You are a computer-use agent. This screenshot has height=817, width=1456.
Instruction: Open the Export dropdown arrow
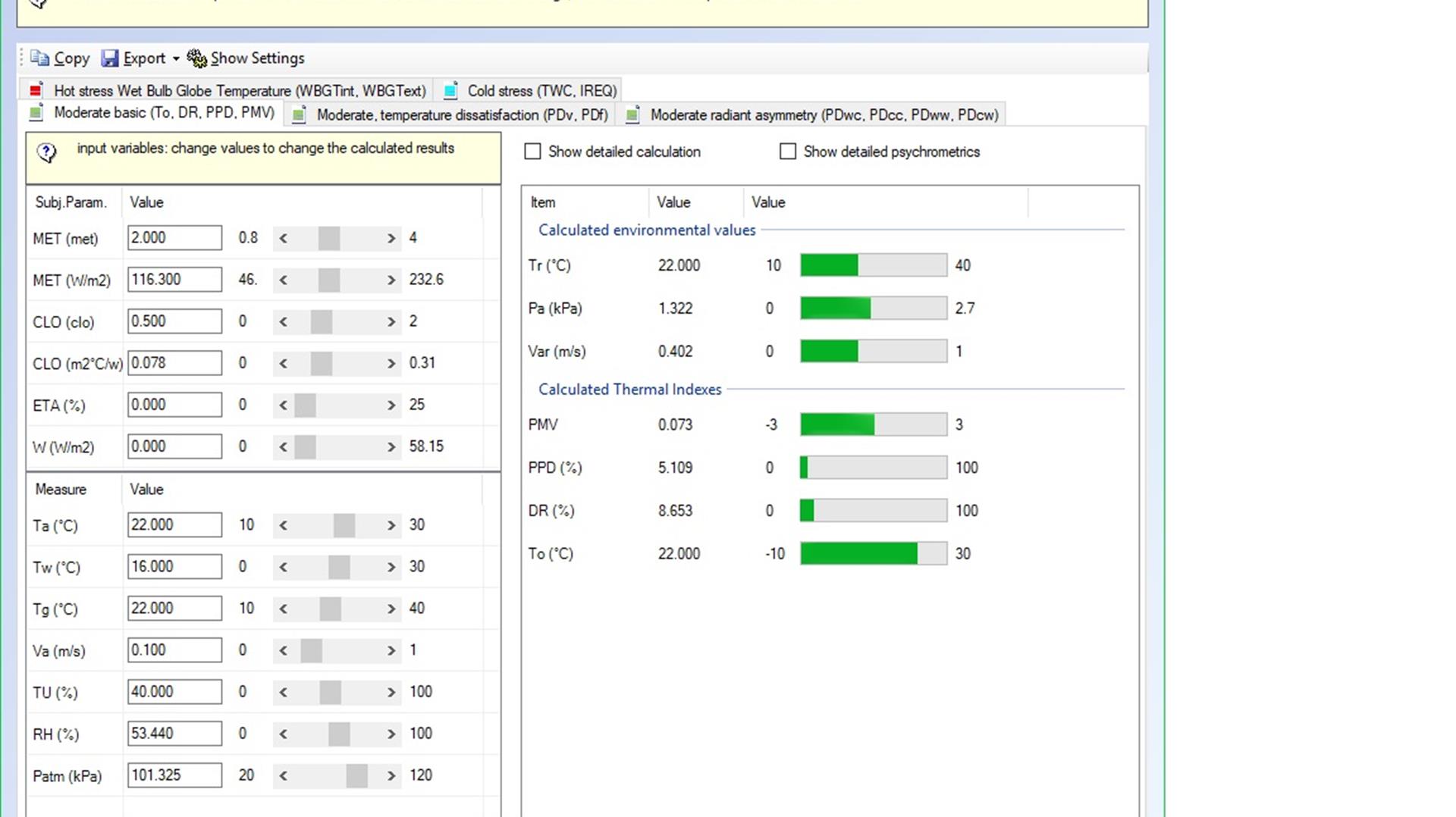[176, 59]
